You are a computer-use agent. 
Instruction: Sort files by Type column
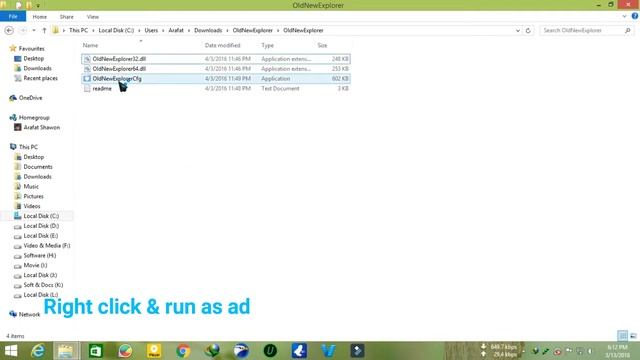[x=268, y=45]
